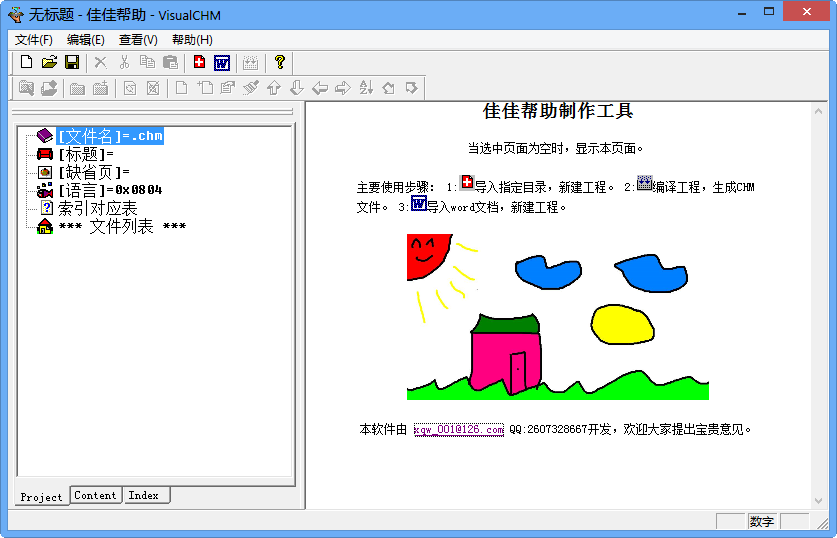Click the grayed move up arrow icon

[x=274, y=88]
